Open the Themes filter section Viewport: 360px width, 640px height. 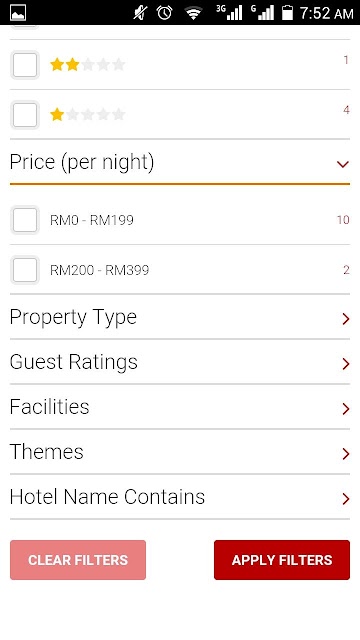tap(180, 452)
